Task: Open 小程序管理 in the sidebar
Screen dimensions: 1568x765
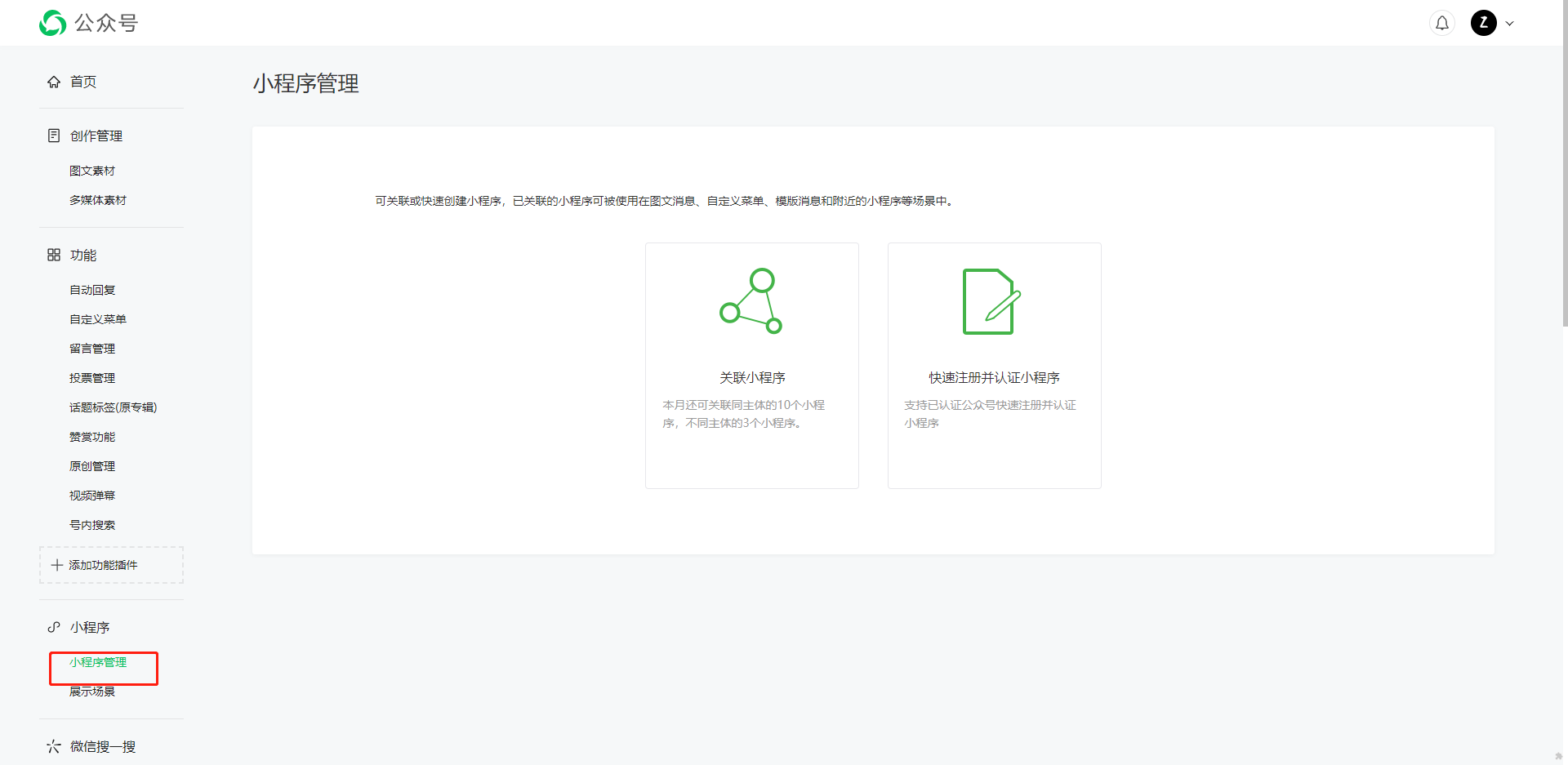Action: pyautogui.click(x=98, y=662)
